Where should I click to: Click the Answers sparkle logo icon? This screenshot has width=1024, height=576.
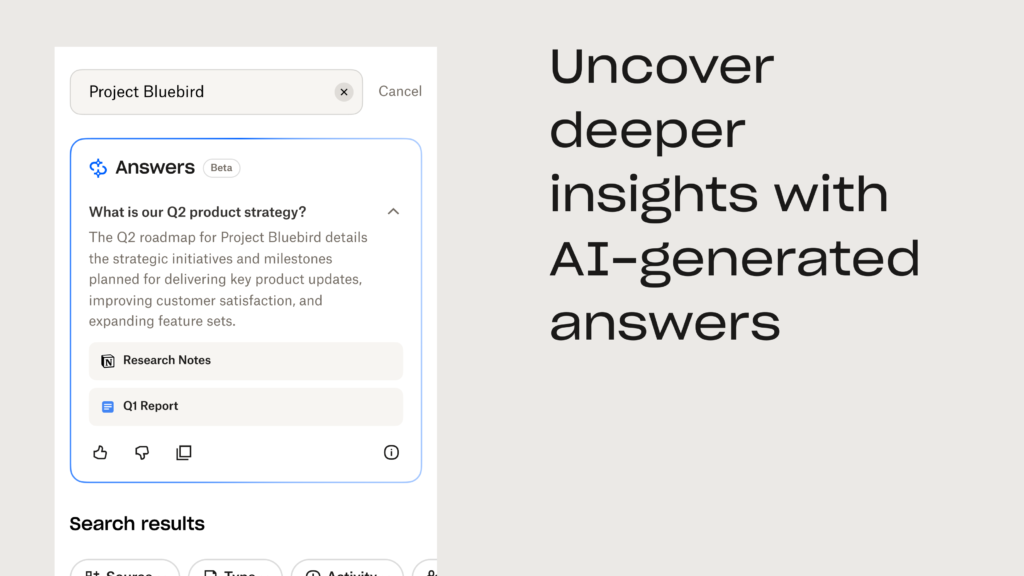click(x=98, y=168)
